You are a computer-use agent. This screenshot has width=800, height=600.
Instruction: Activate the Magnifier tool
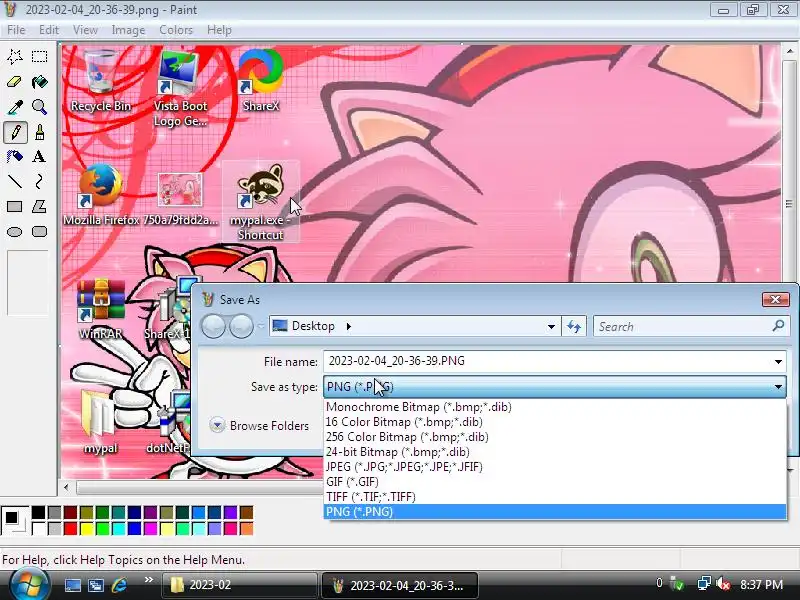coord(39,107)
